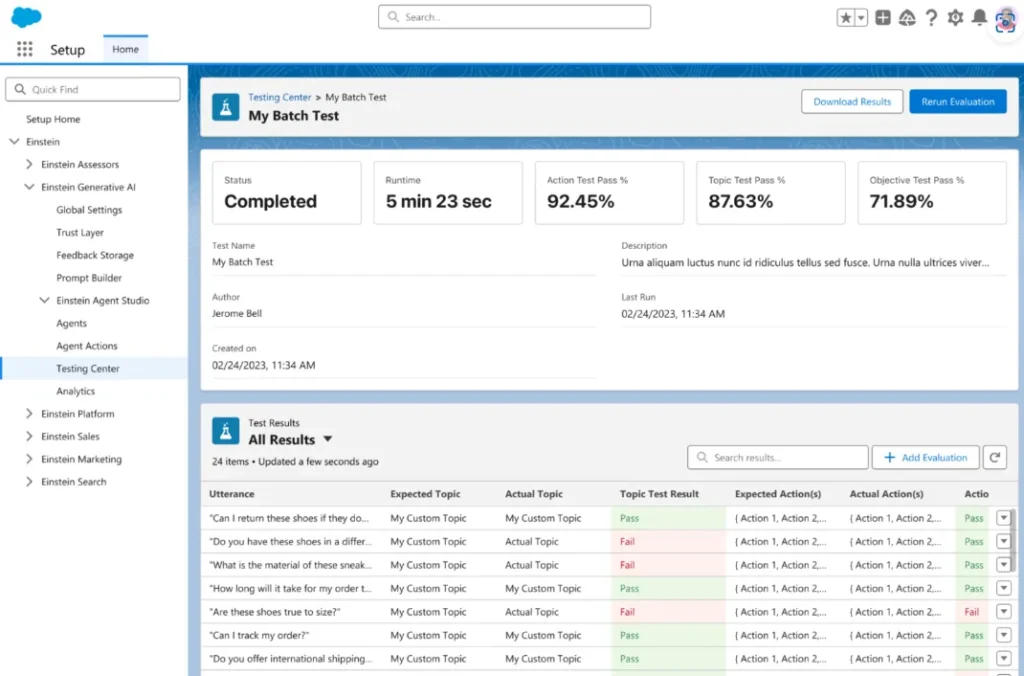Screen dimensions: 1024x676
Task: Open Prompt Builder in the sidebar
Action: click(89, 278)
